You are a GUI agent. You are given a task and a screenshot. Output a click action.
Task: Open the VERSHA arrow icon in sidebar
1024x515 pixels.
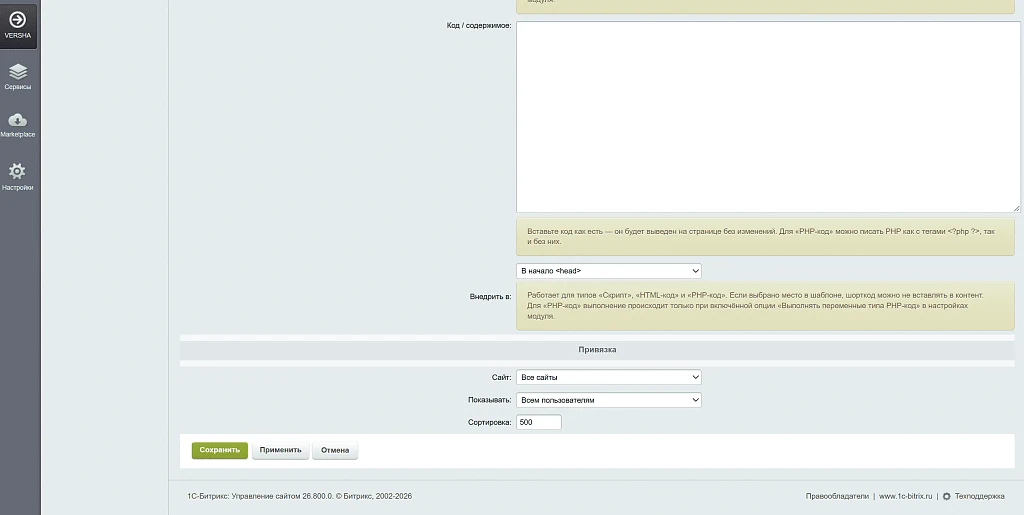point(18,19)
